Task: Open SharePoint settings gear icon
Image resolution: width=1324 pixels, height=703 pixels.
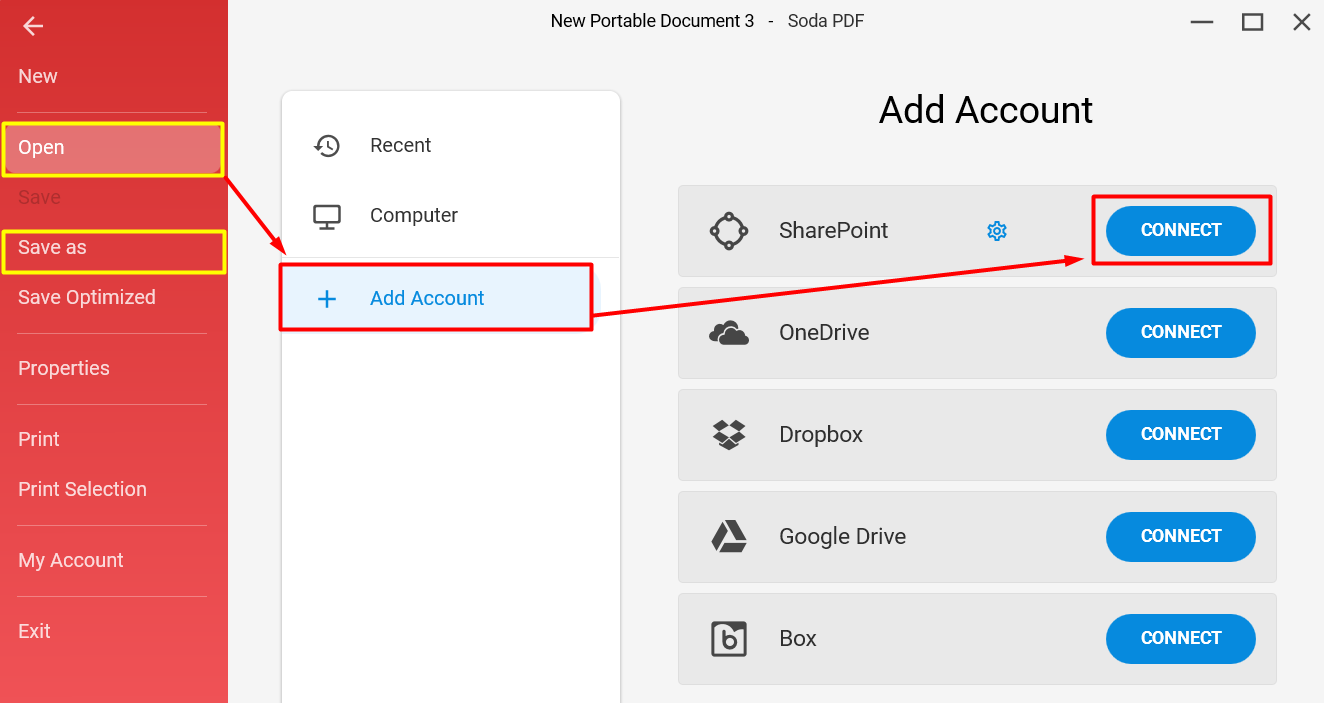Action: point(997,231)
